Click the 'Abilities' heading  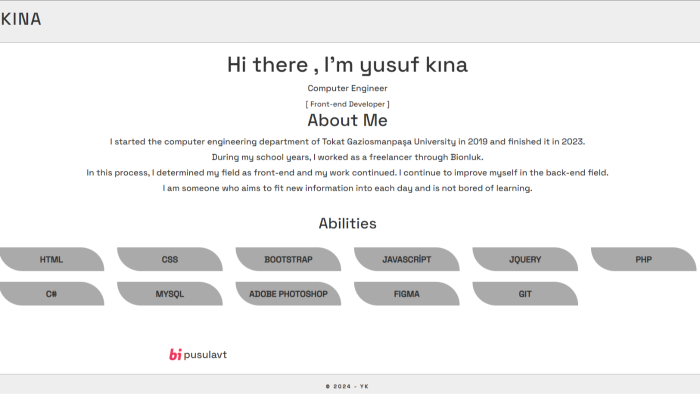pyautogui.click(x=347, y=224)
